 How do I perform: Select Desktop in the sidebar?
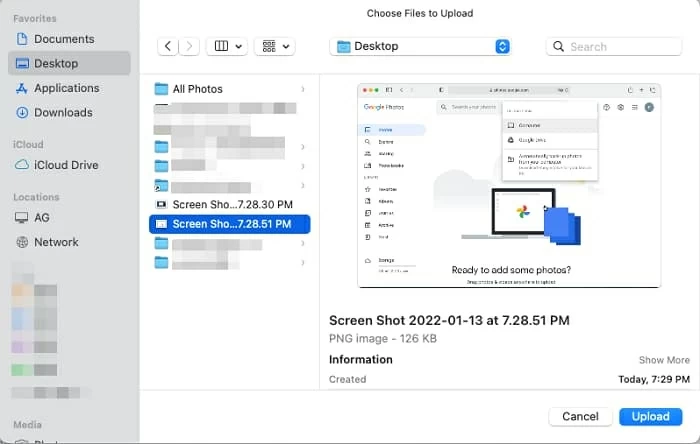pyautogui.click(x=56, y=63)
